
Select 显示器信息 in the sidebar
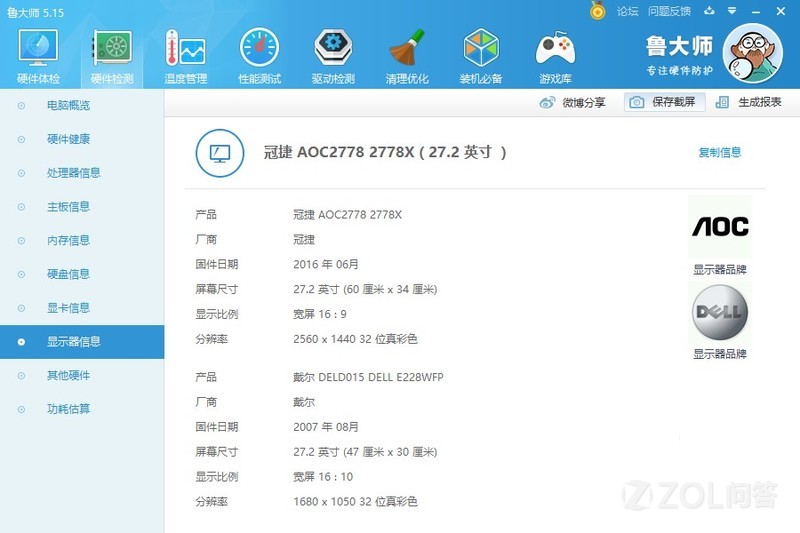click(82, 342)
